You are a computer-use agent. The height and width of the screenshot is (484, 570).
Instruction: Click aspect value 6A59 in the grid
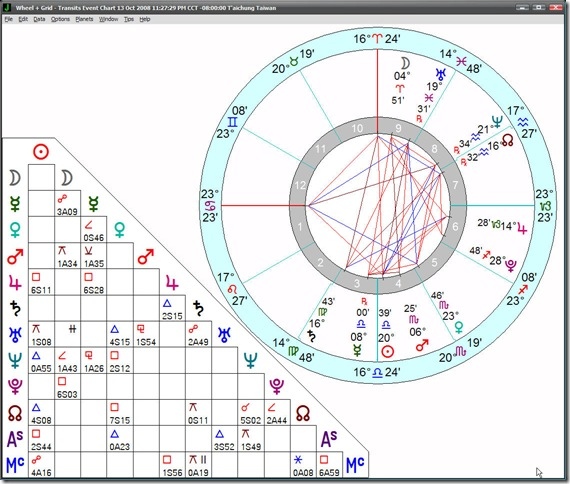click(x=329, y=473)
